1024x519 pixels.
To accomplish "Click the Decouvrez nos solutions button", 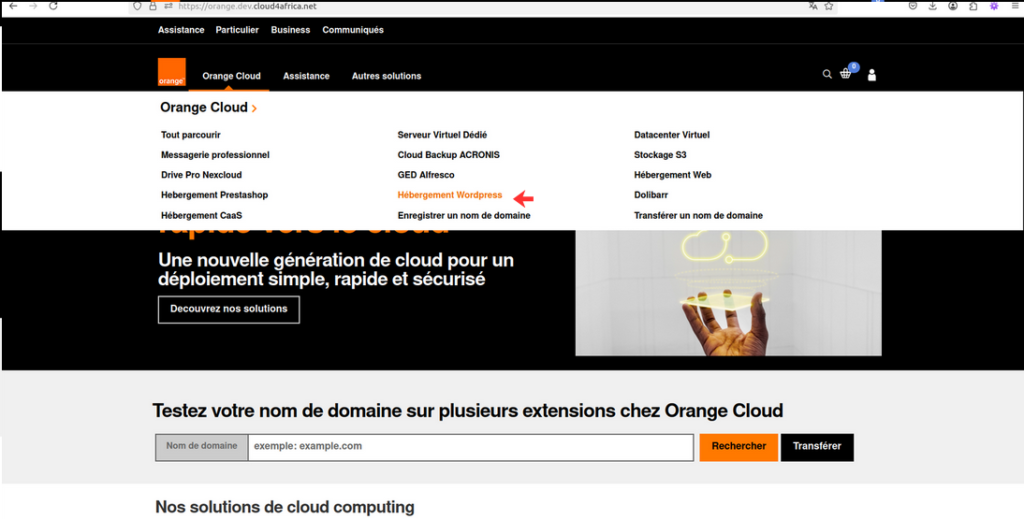I will [x=228, y=309].
